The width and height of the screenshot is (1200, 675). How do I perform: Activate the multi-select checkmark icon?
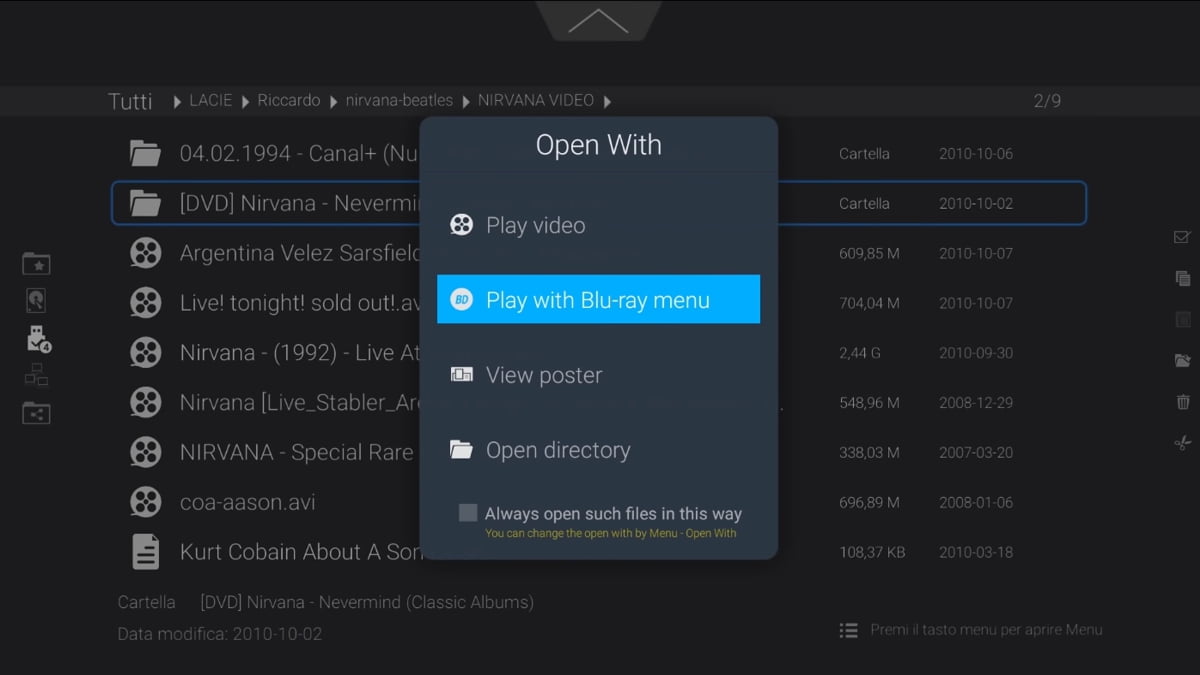[1182, 237]
